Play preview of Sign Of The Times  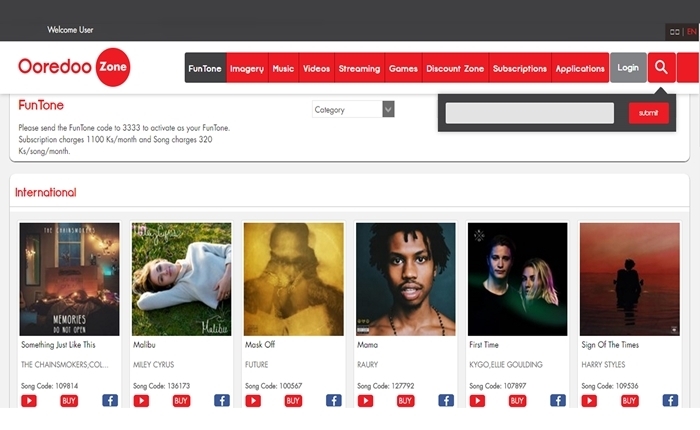(x=589, y=401)
